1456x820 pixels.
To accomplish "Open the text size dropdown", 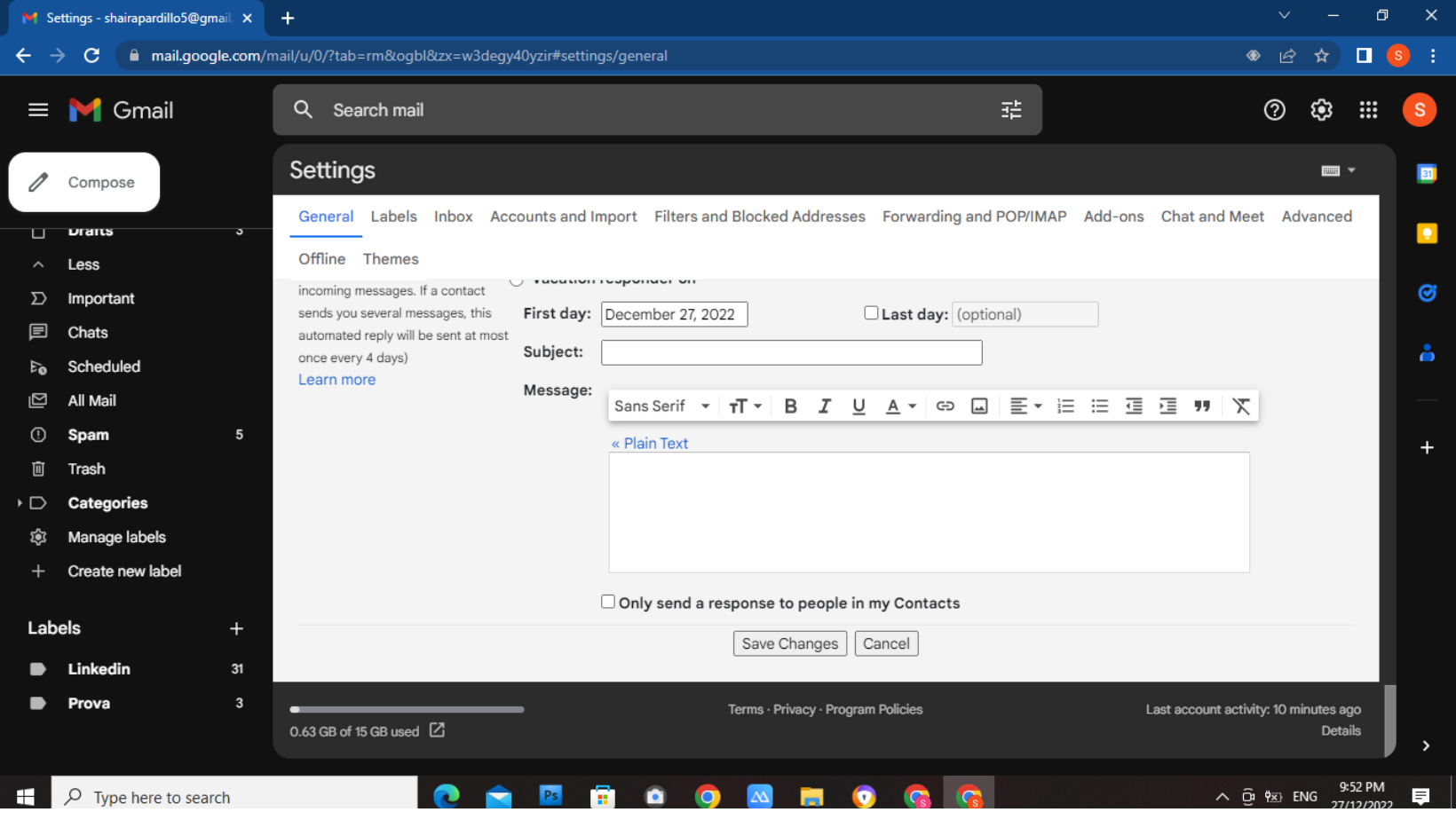I will pos(745,406).
